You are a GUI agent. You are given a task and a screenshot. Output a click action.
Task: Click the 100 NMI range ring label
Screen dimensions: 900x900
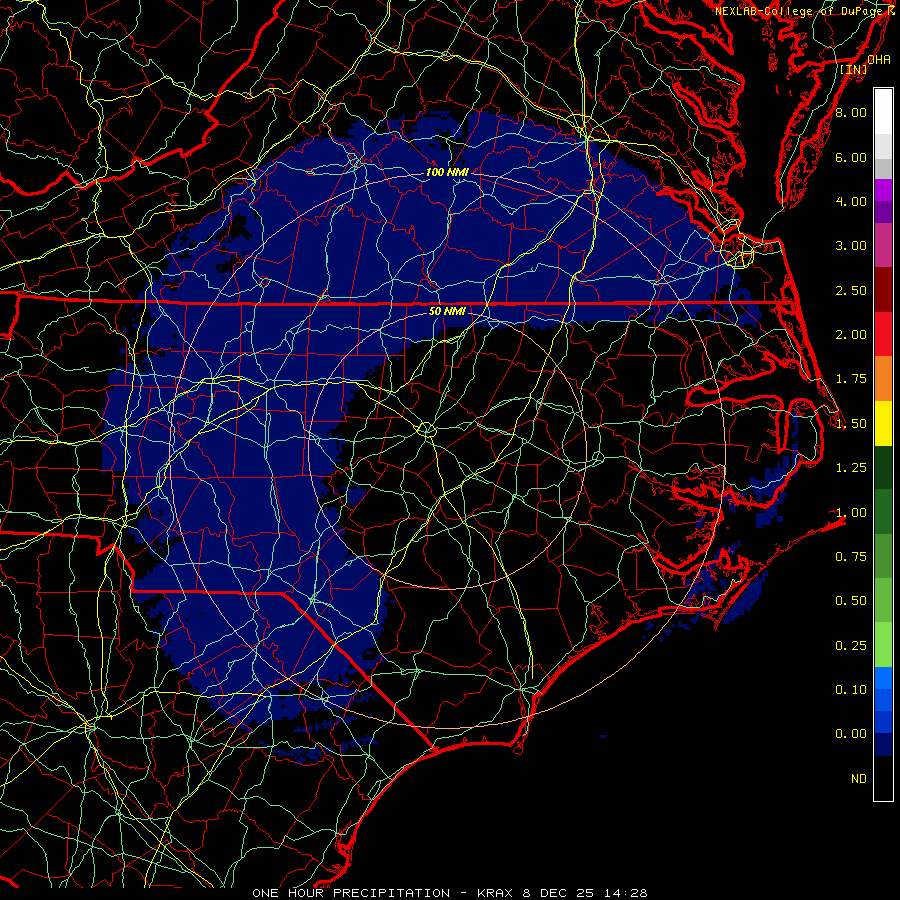[447, 172]
